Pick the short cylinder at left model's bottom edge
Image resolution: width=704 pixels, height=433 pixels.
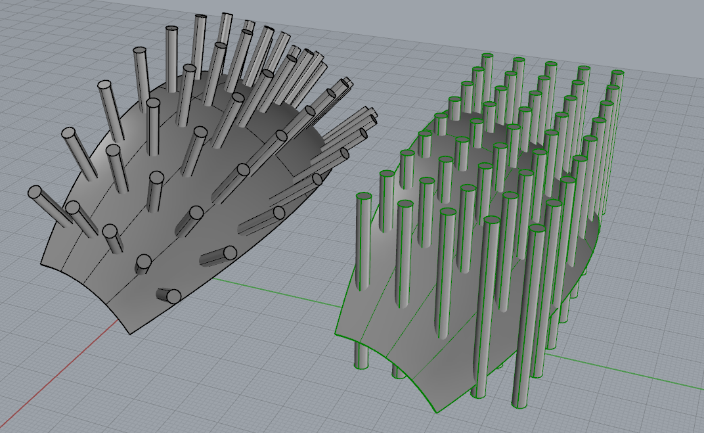[x=168, y=295]
